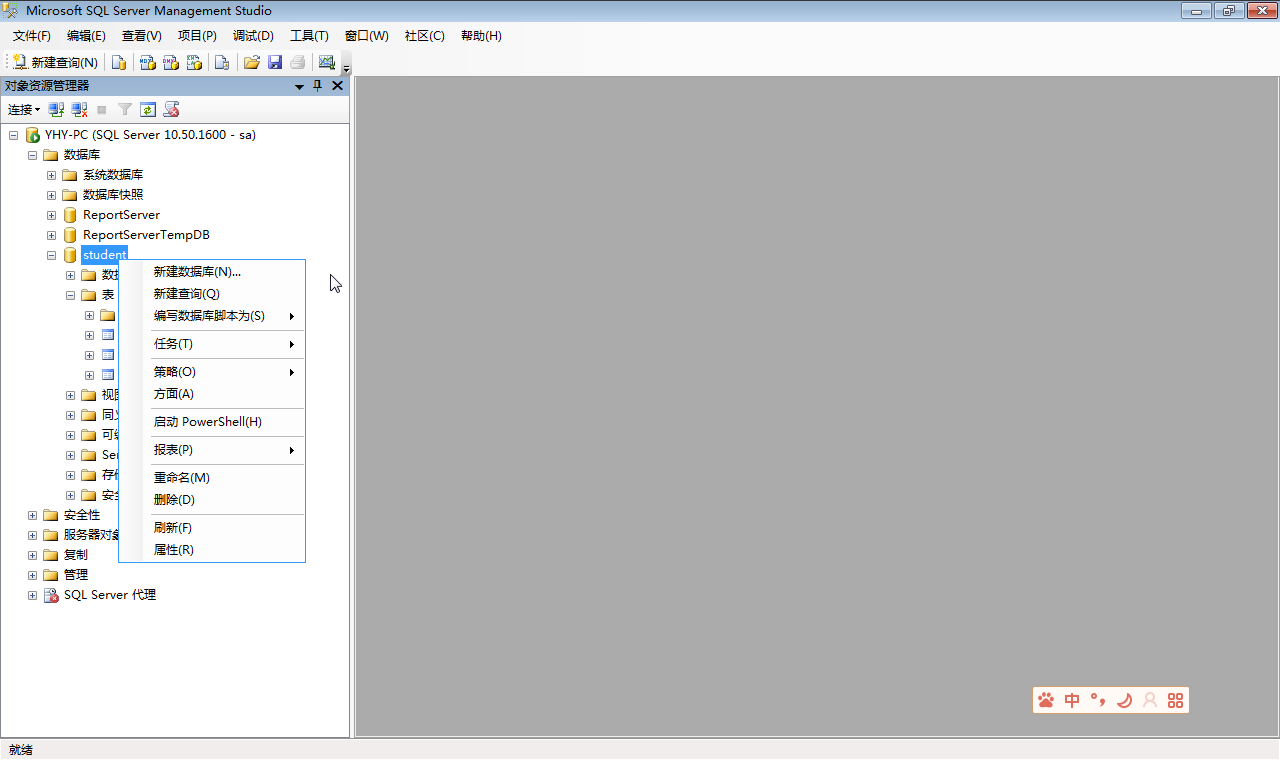This screenshot has width=1280, height=760.
Task: Collapse the YHY-PC server node
Action: tap(13, 135)
